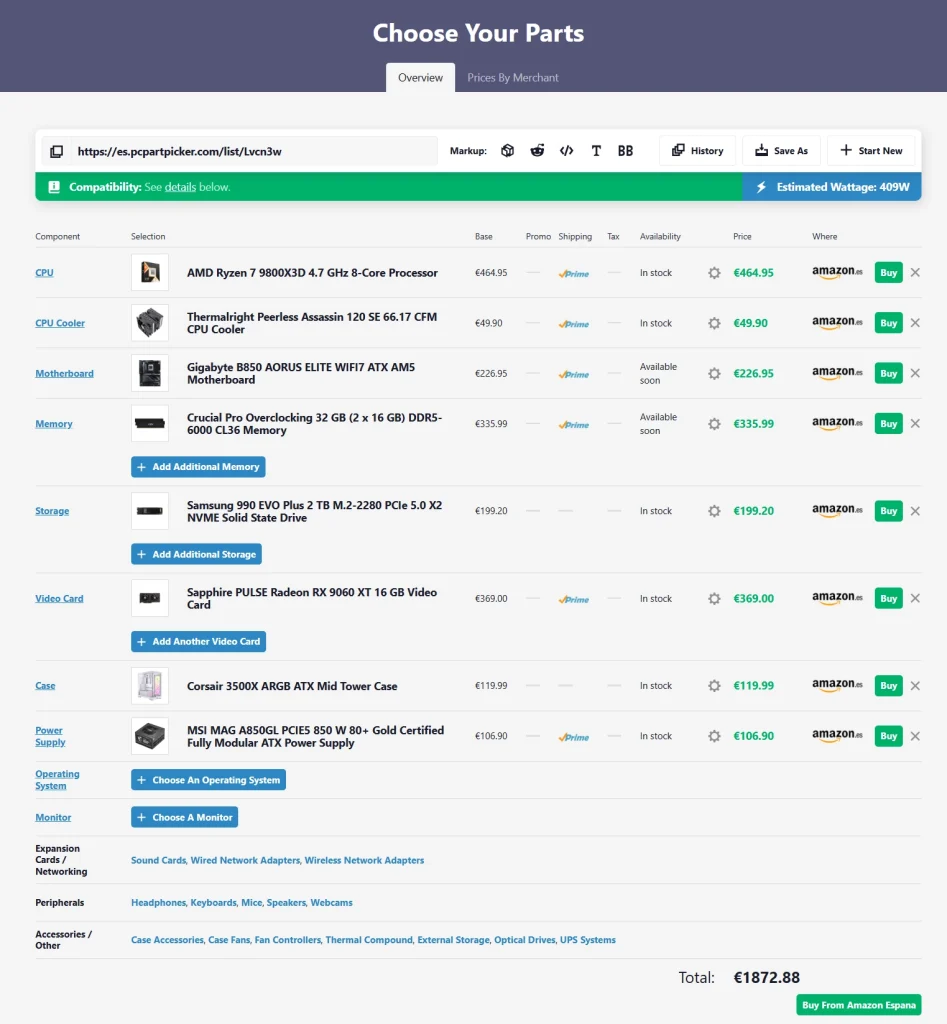Buy the Samsung 990 EVO Plus
947x1024 pixels.
[888, 511]
